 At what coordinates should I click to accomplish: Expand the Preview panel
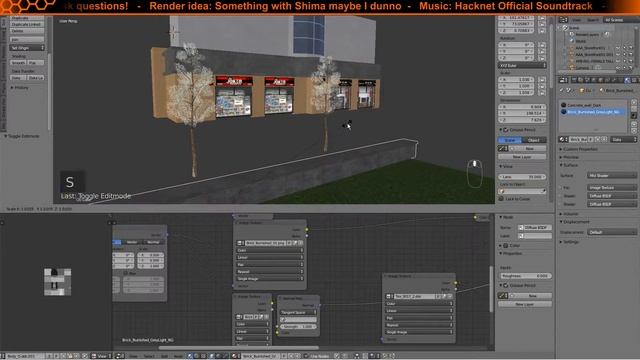569,157
